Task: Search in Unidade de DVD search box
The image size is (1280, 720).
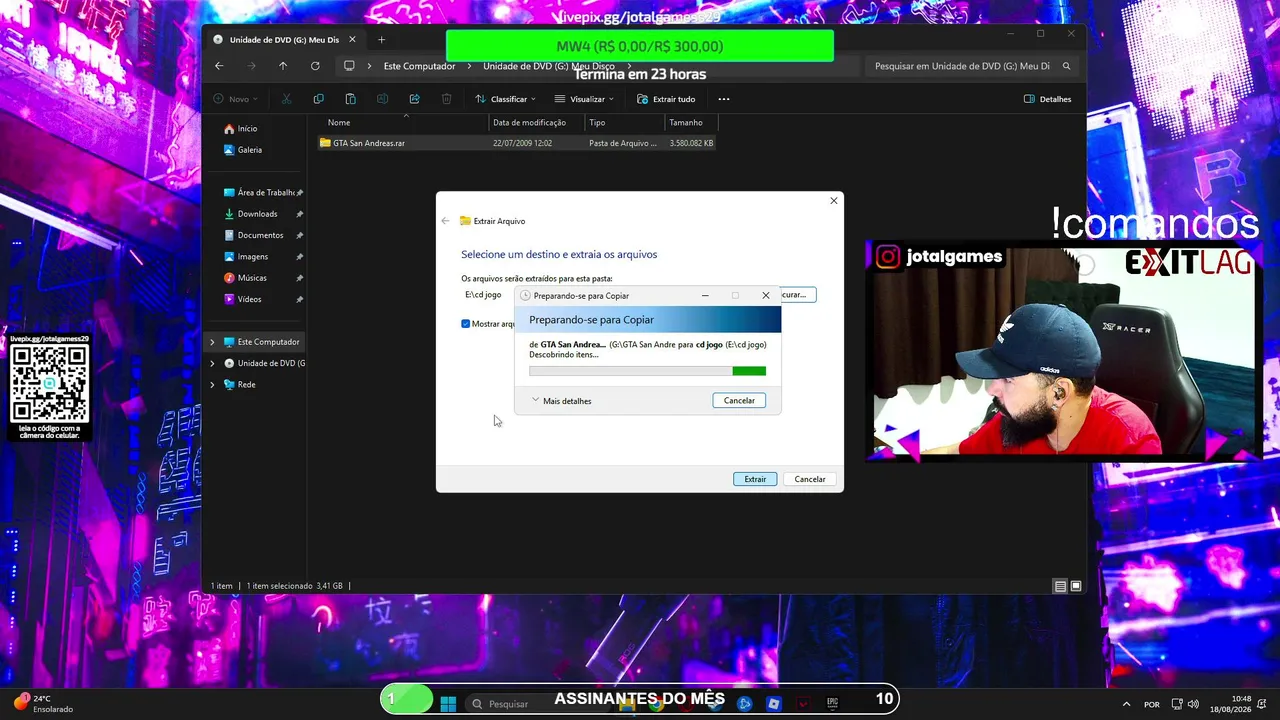Action: 972,66
